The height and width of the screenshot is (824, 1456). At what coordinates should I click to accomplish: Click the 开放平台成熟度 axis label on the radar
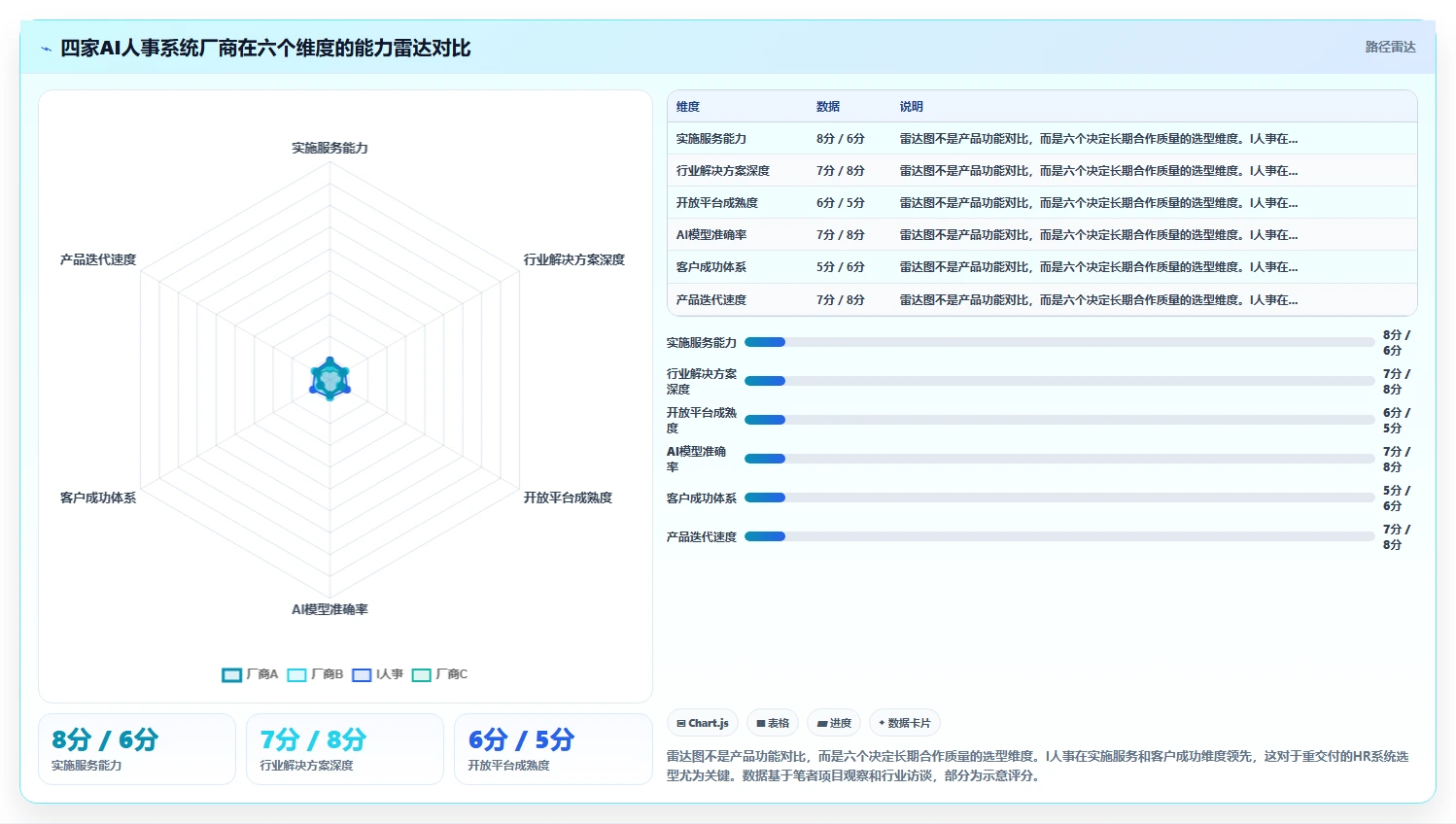[568, 498]
